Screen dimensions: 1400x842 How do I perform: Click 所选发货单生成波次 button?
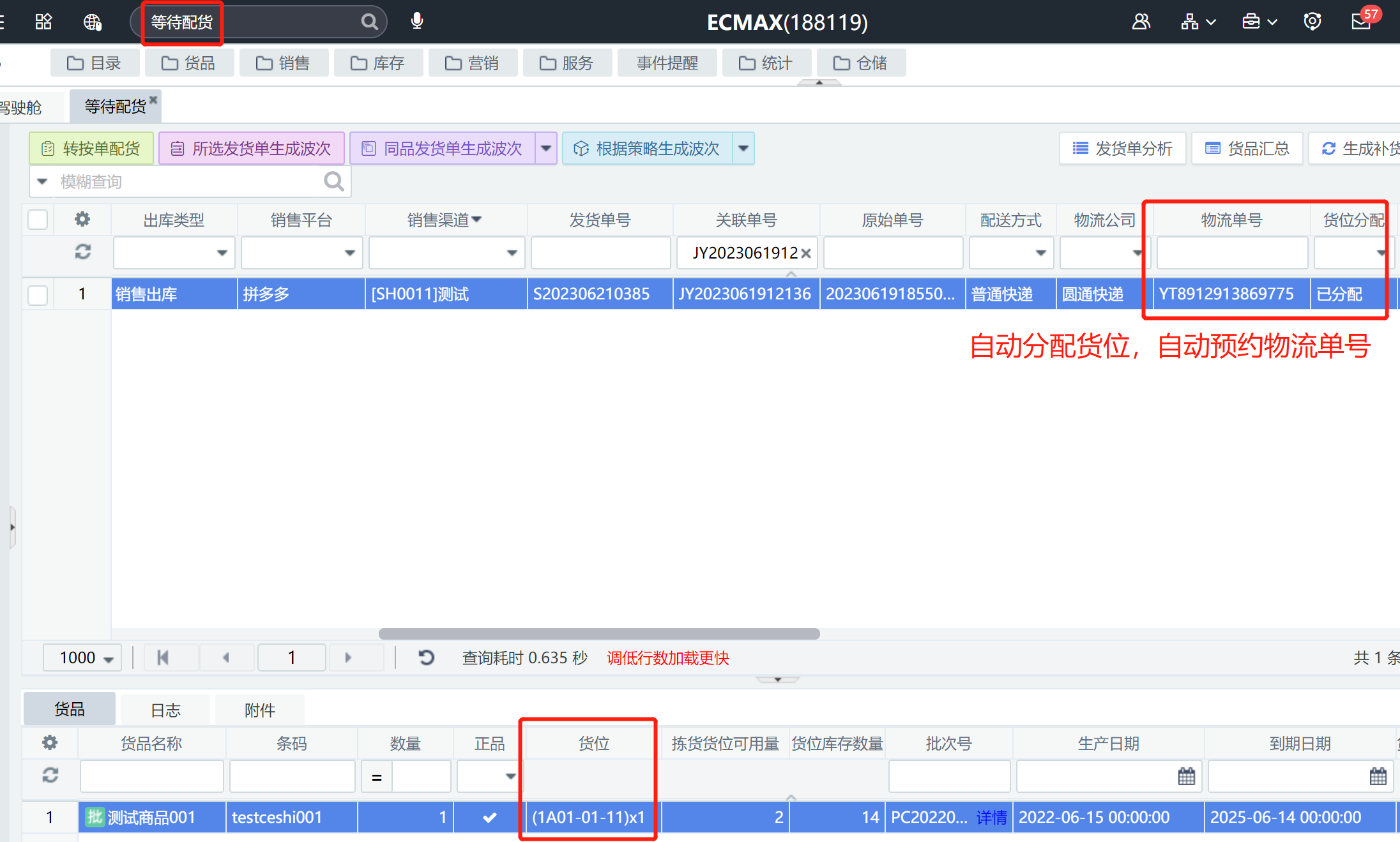(x=252, y=148)
